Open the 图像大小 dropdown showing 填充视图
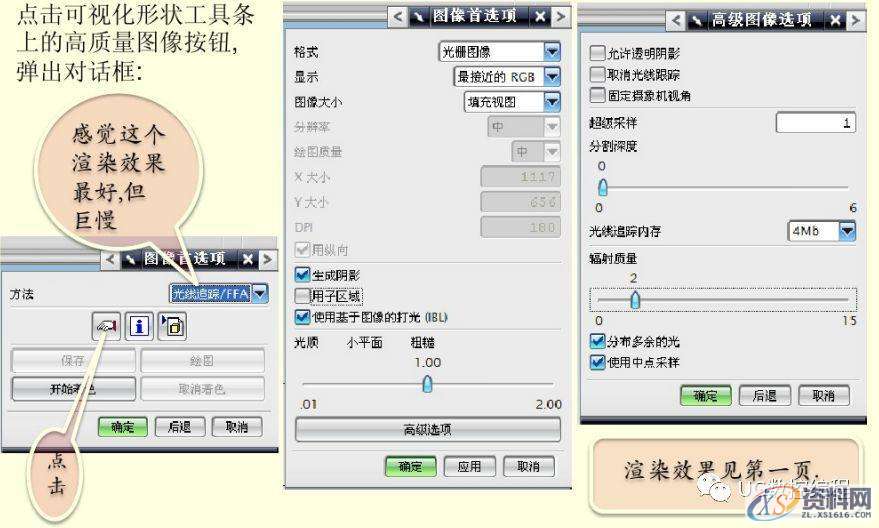This screenshot has height=528, width=879. click(x=512, y=102)
